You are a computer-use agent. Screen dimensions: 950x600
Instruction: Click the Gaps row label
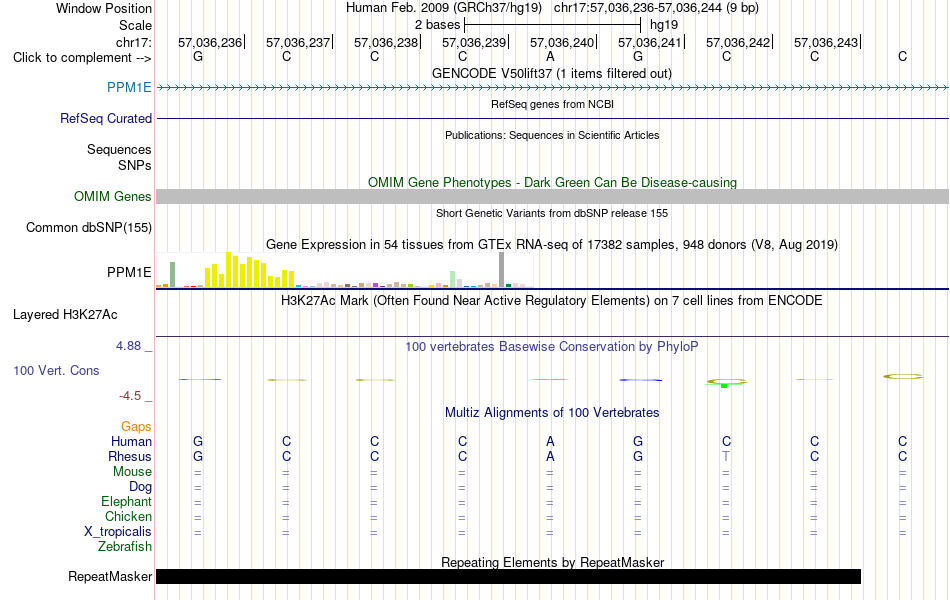coord(136,427)
